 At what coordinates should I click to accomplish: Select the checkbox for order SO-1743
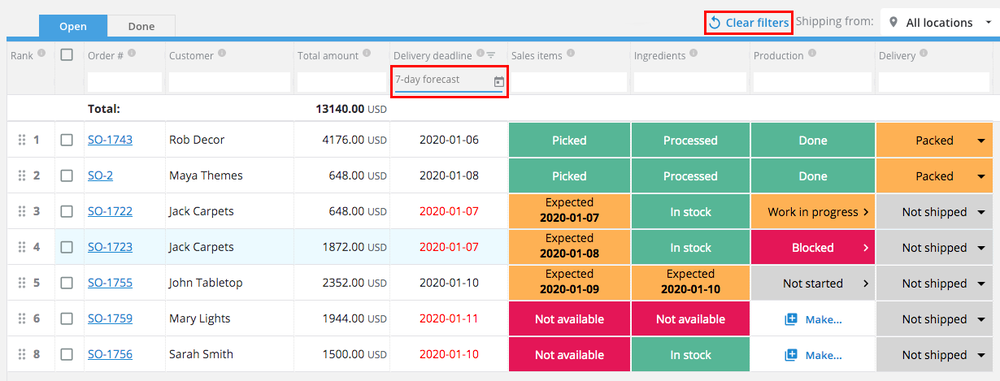click(66, 140)
